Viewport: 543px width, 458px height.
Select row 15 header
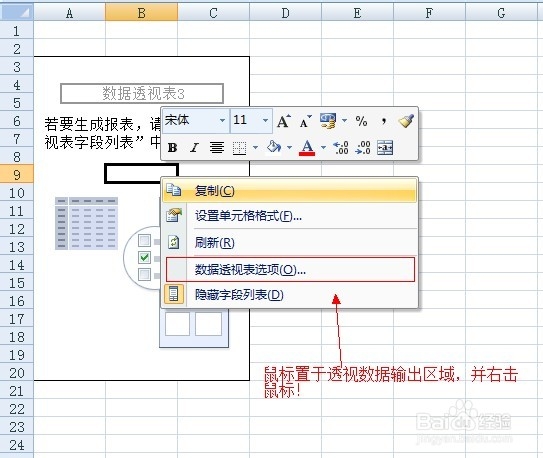pyautogui.click(x=17, y=283)
